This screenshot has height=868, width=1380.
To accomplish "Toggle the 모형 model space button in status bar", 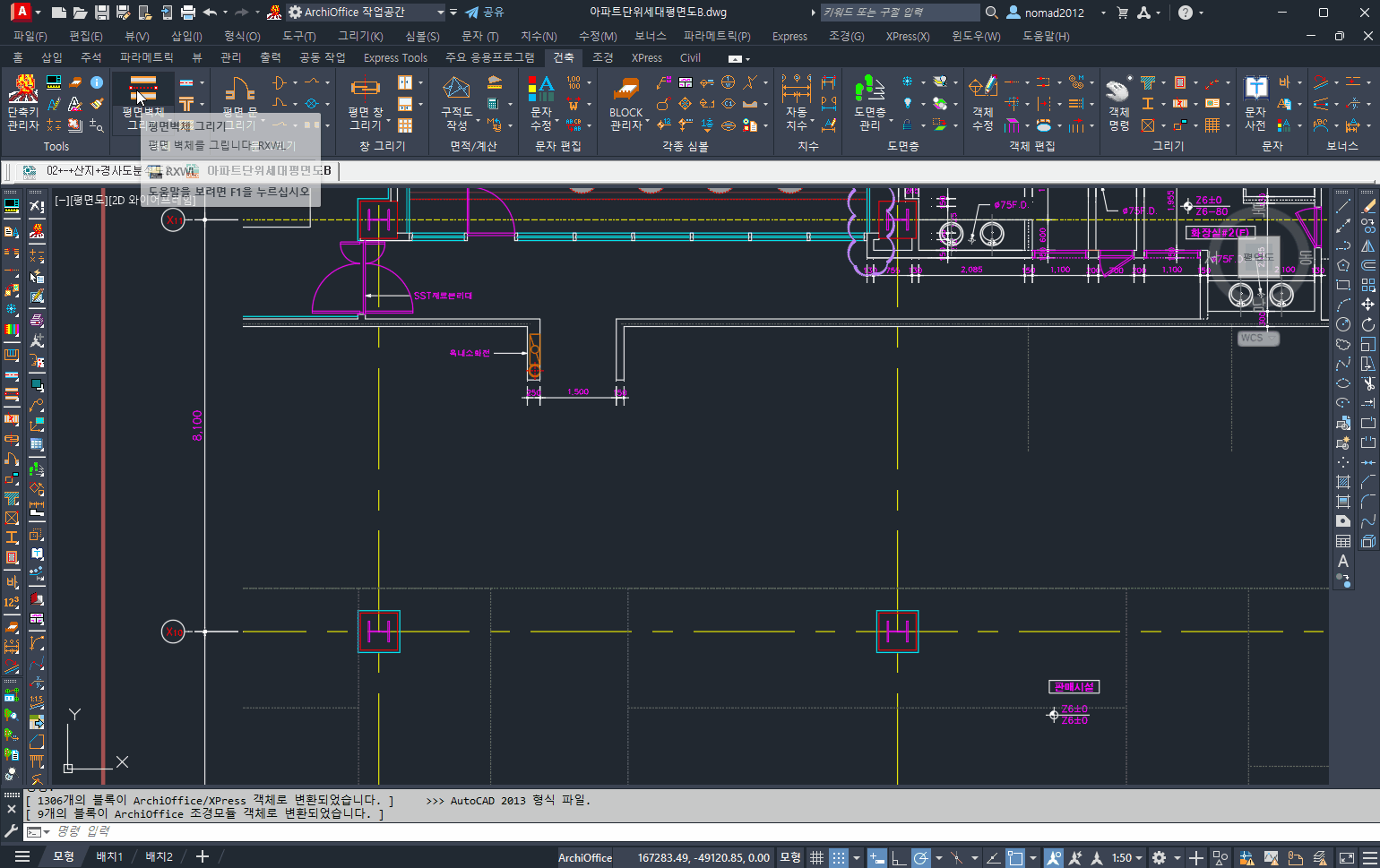I will coord(790,857).
